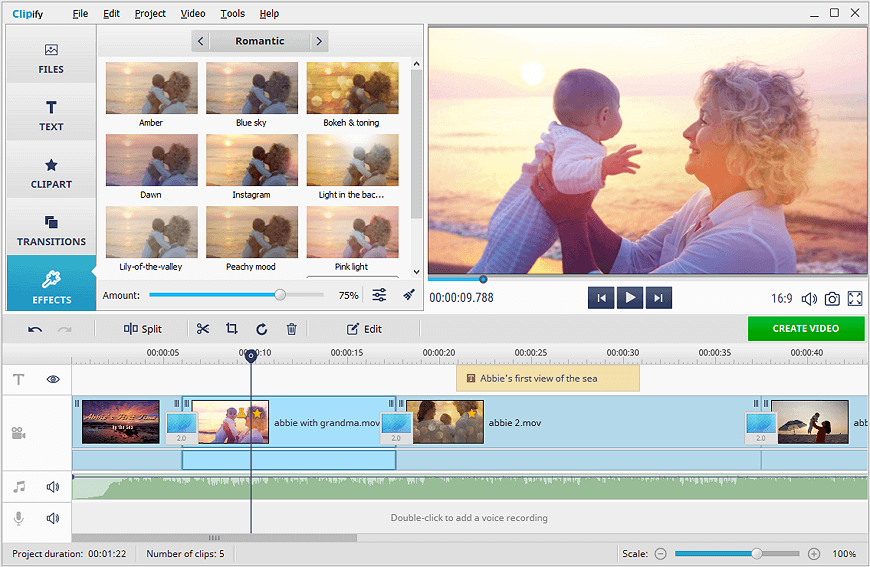Screen dimensions: 870x567
Task: Click the rotate clip icon
Action: (262, 329)
